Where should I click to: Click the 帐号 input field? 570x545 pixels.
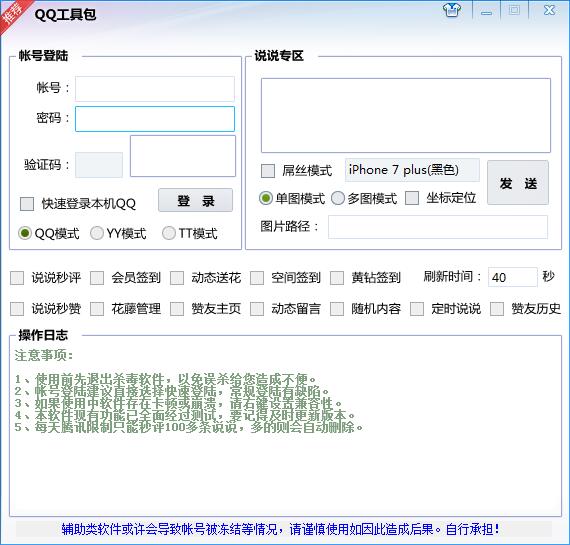pos(155,88)
